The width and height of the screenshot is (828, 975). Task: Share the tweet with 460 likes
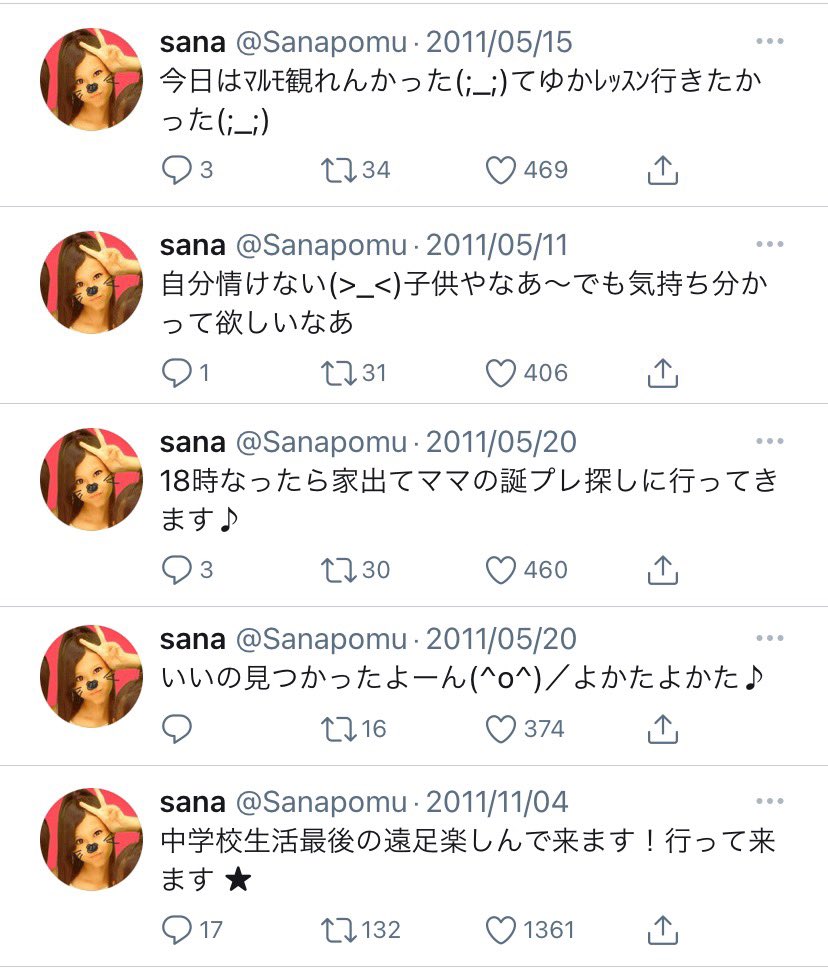[662, 570]
